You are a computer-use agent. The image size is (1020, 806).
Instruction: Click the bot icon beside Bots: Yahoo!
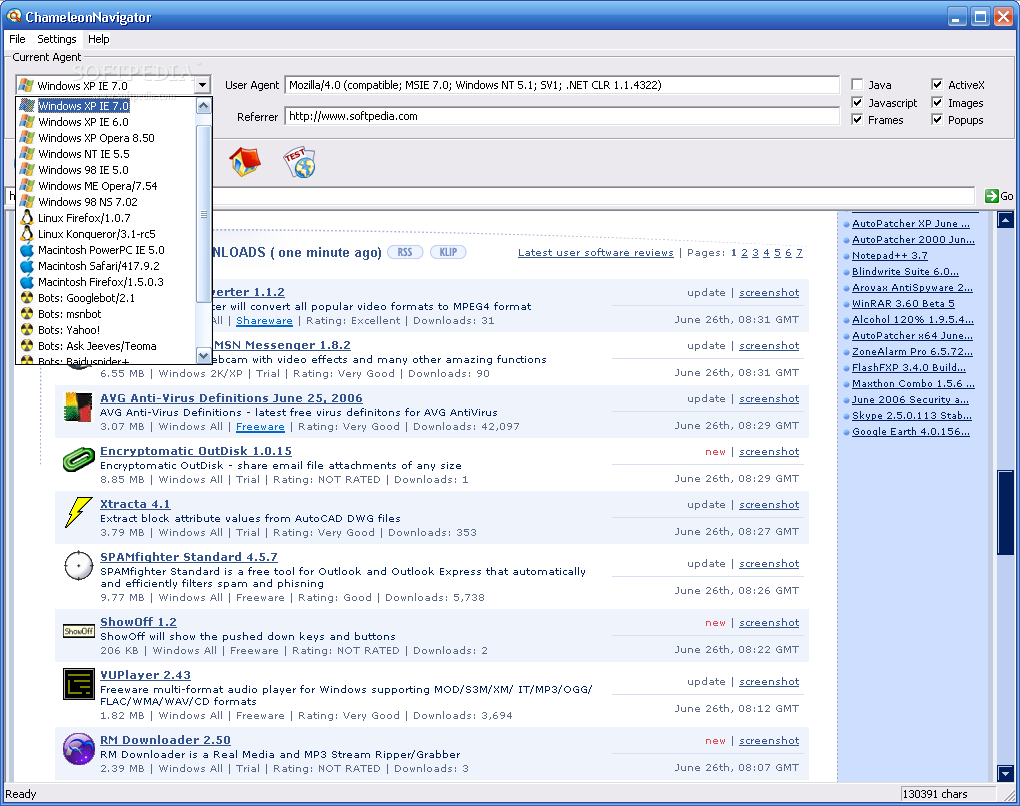pos(27,330)
